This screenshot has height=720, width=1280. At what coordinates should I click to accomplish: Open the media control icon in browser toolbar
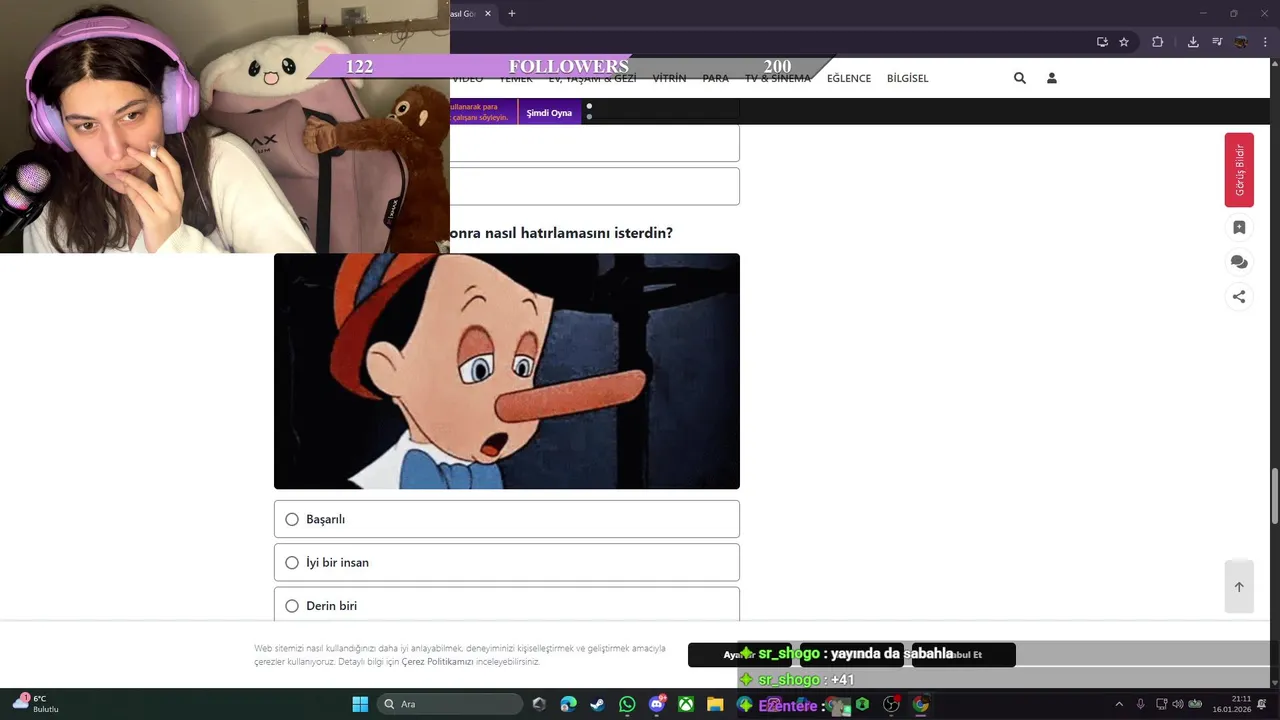pos(1217,42)
